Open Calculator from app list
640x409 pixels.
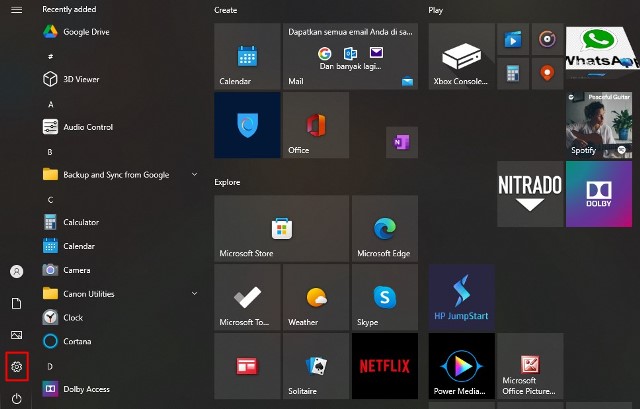tap(118, 222)
